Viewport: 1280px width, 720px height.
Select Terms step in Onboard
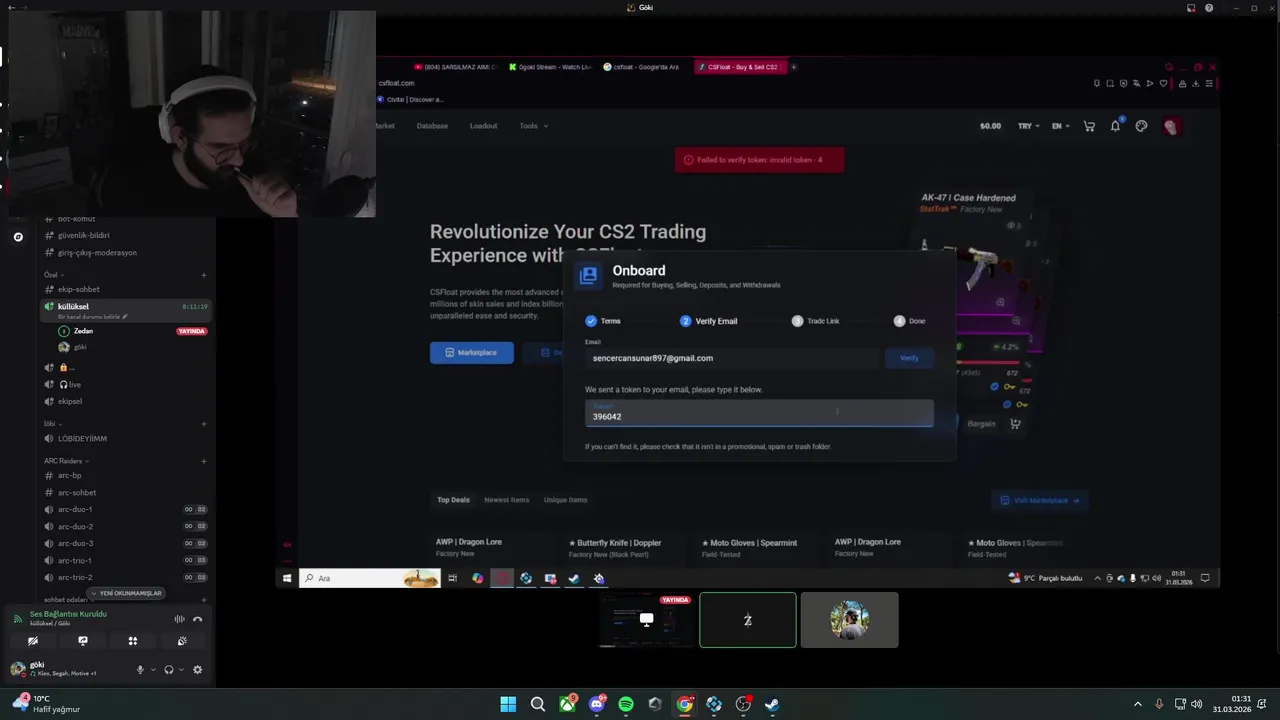[603, 321]
